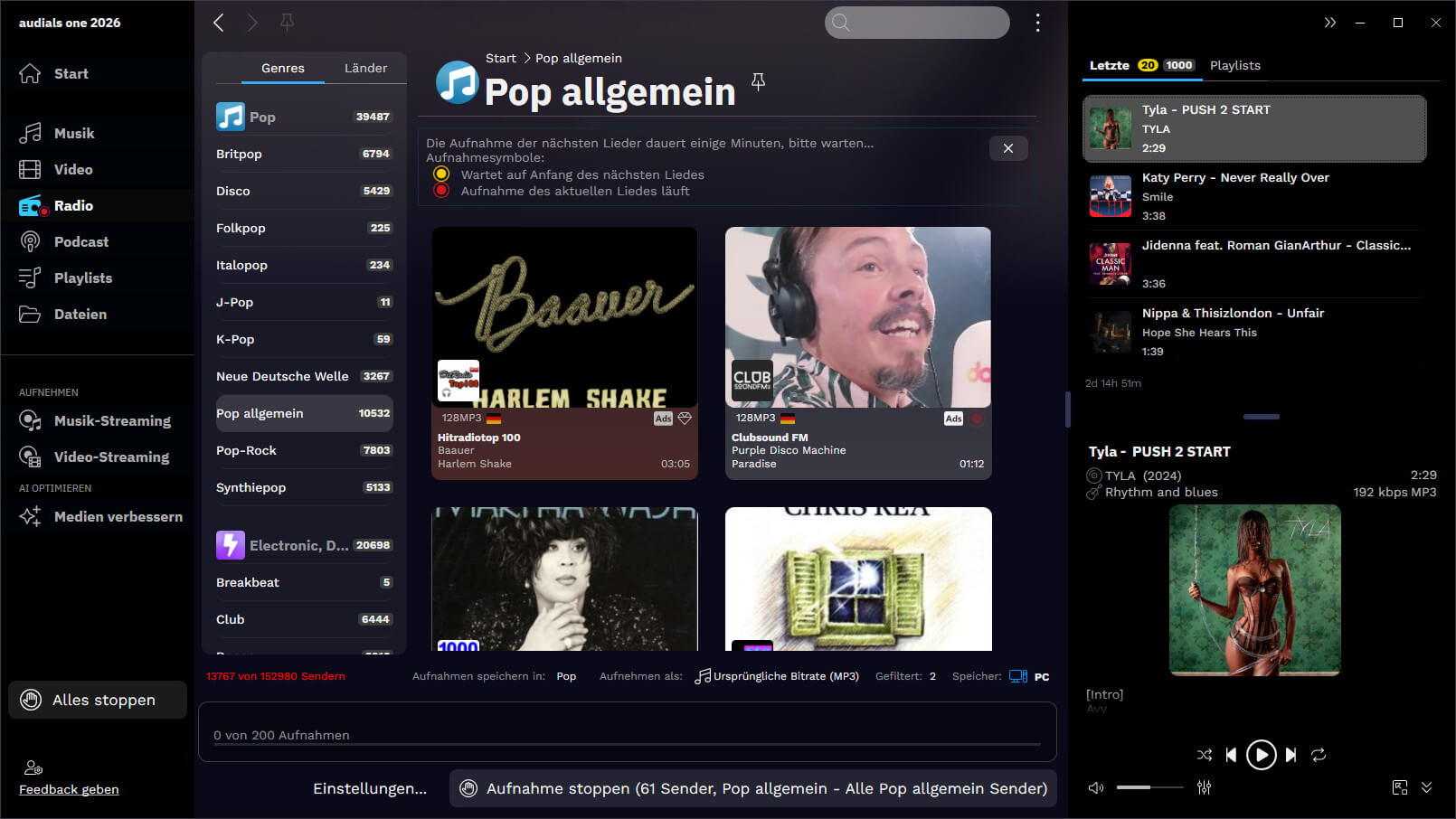
Task: Open the mini player view icon
Action: pos(1399,787)
